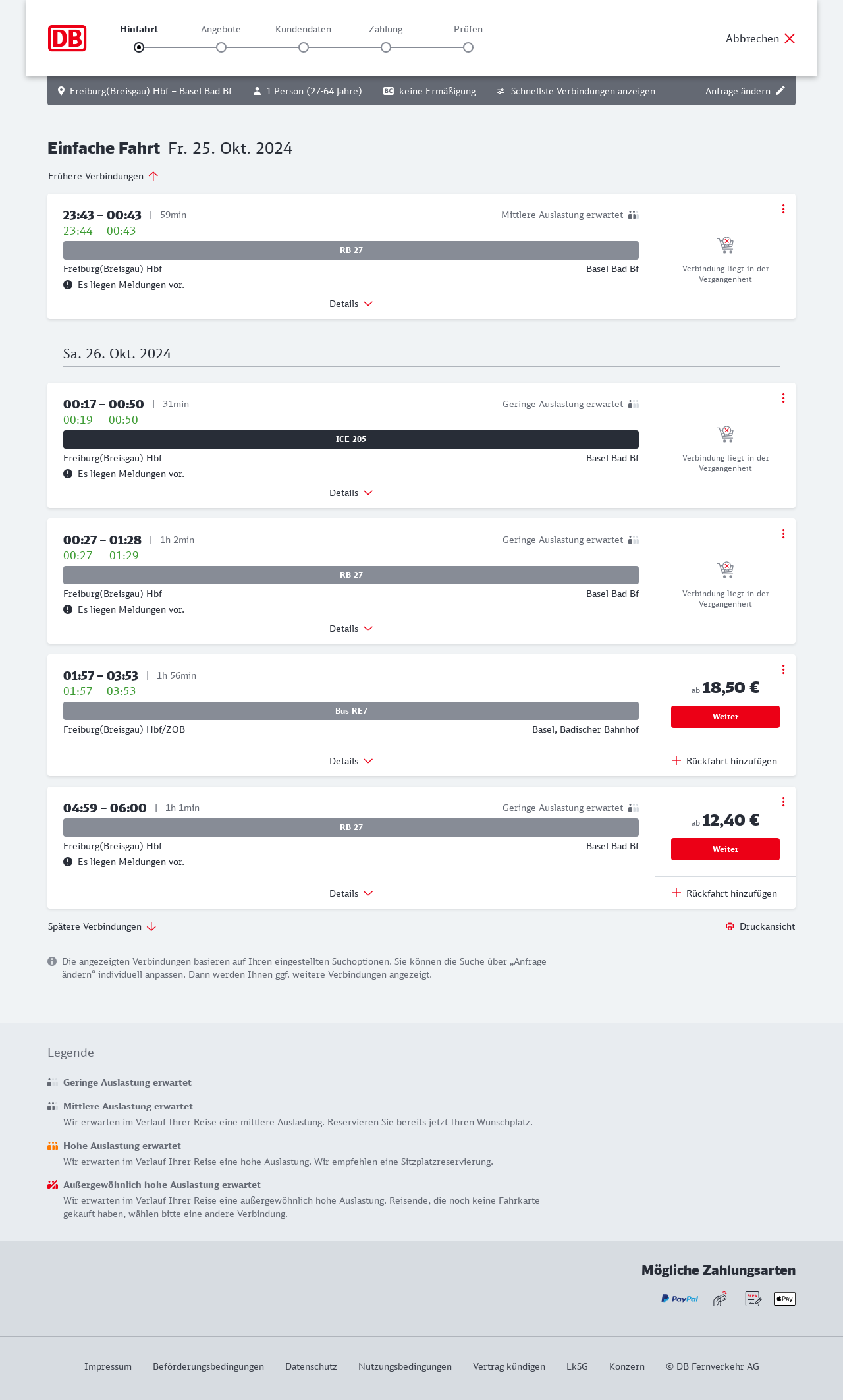843x1400 pixels.
Task: Expand Details of the 04:59 RB 27 connection
Action: [x=351, y=893]
